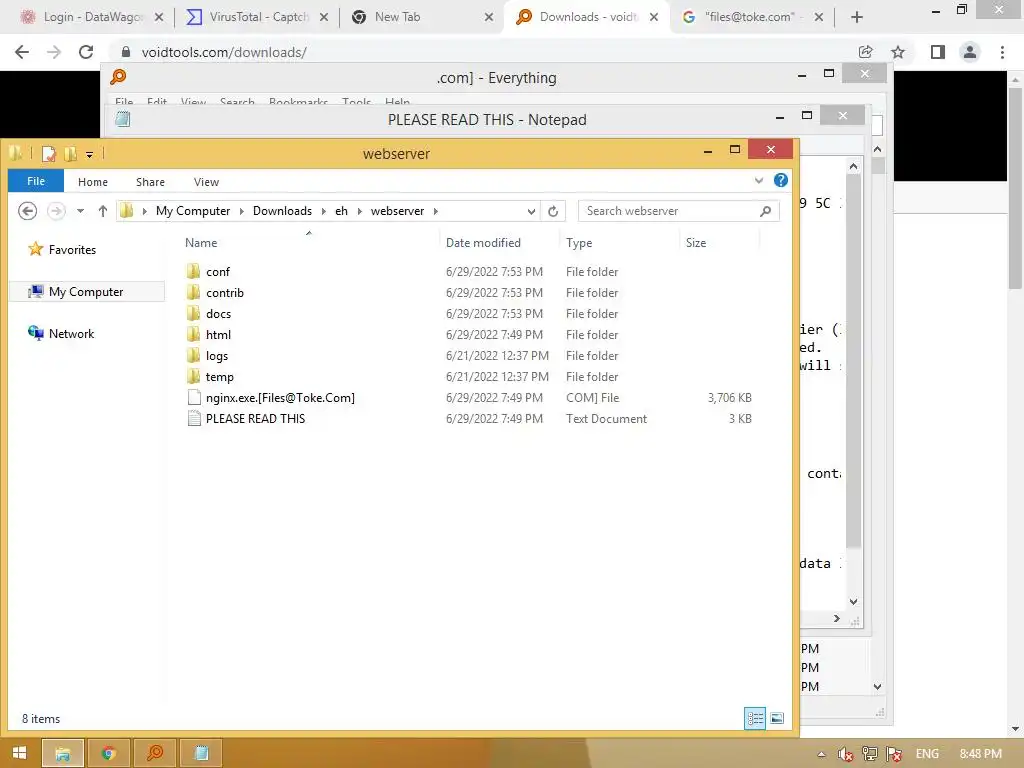The width and height of the screenshot is (1024, 768).
Task: Switch to New Tab Chrome tab
Action: (421, 17)
